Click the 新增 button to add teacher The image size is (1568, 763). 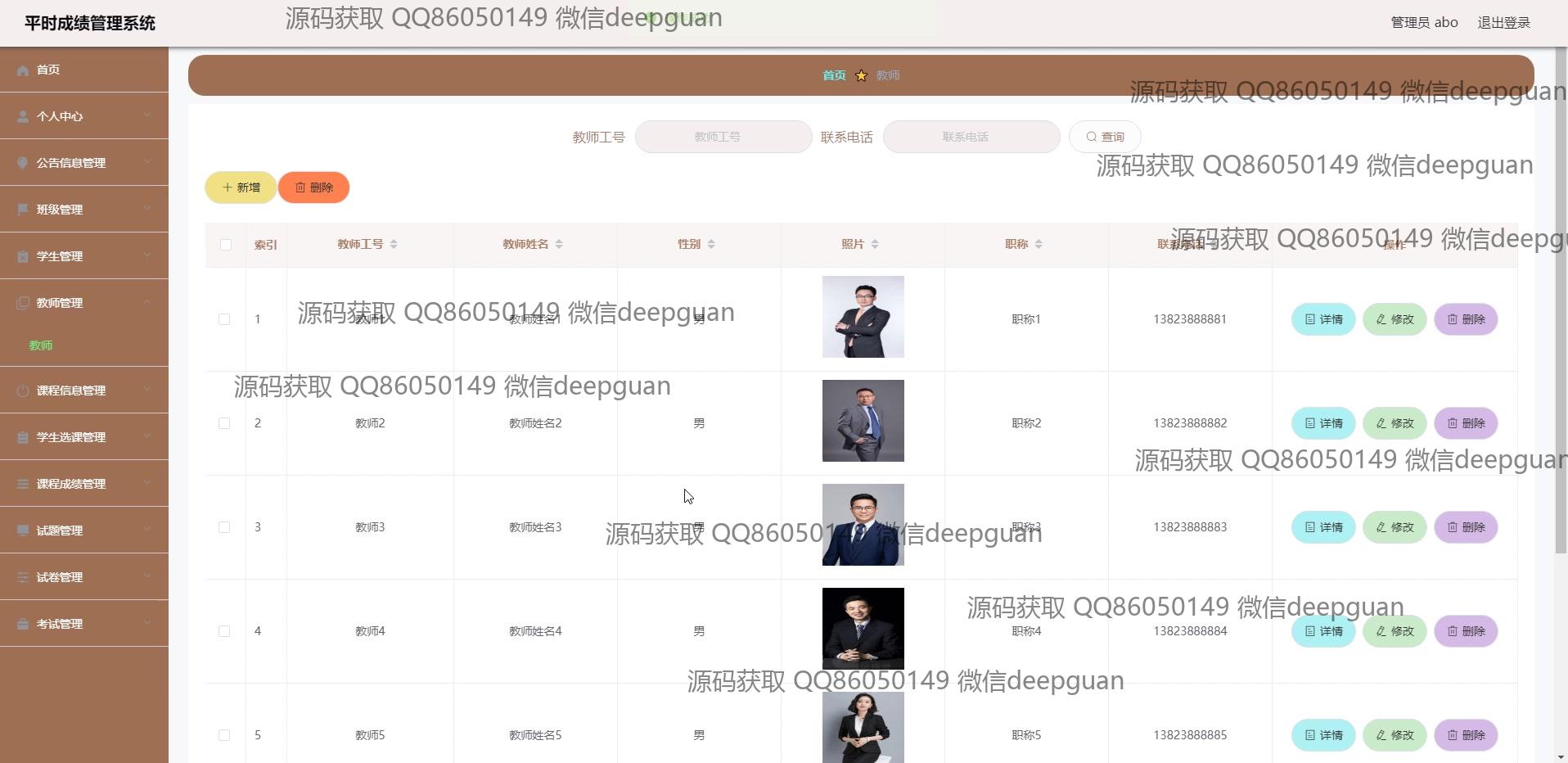(240, 187)
